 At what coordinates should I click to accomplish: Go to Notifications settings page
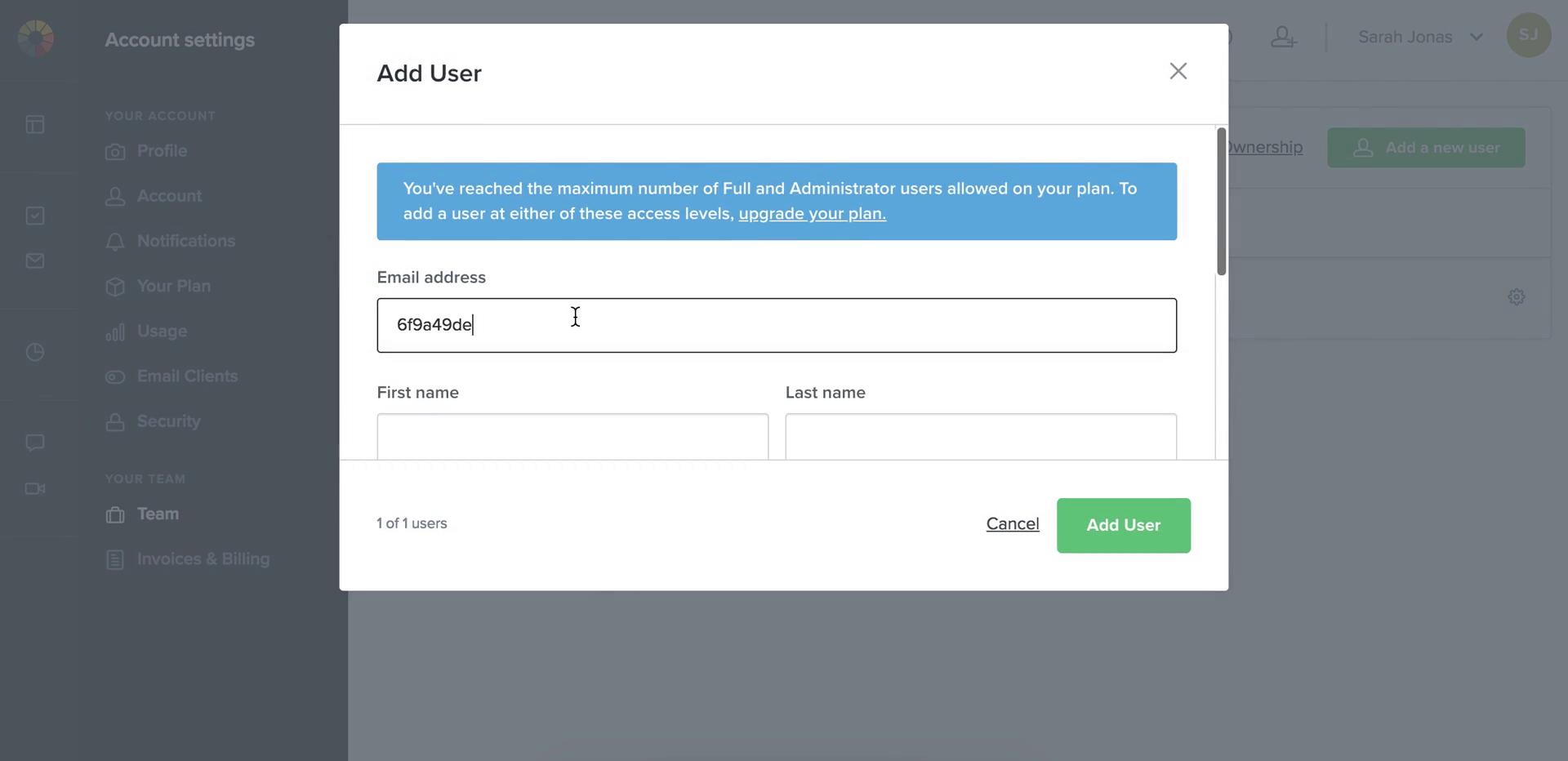coord(185,242)
